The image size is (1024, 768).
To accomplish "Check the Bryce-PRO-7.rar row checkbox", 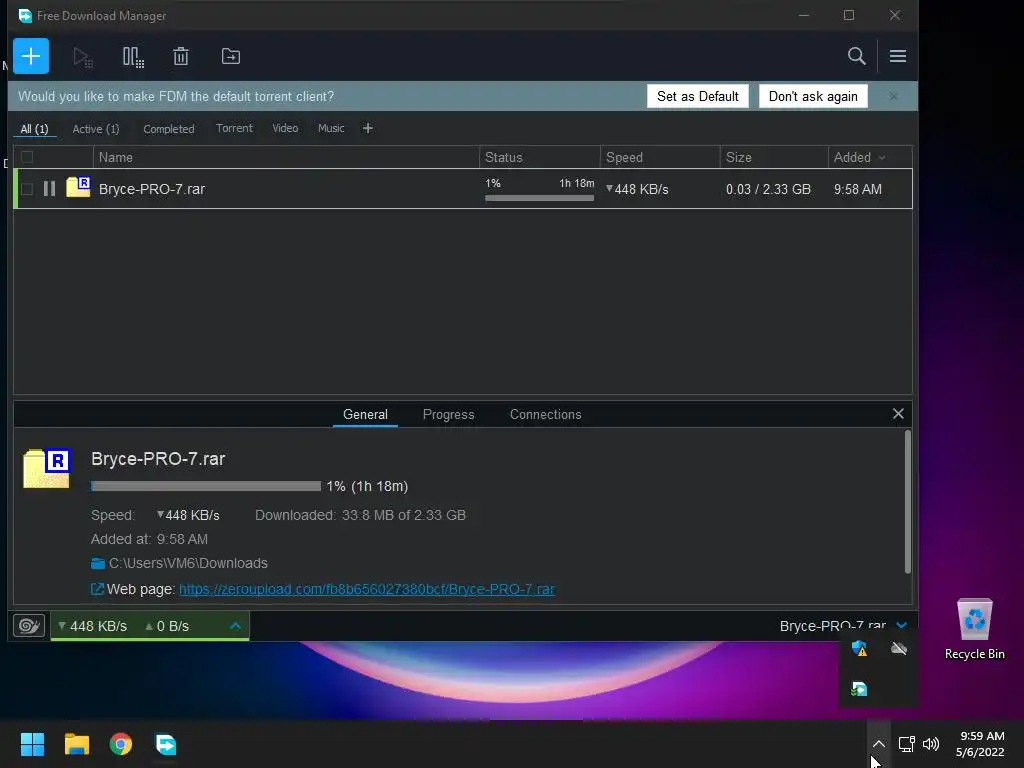I will click(x=27, y=189).
